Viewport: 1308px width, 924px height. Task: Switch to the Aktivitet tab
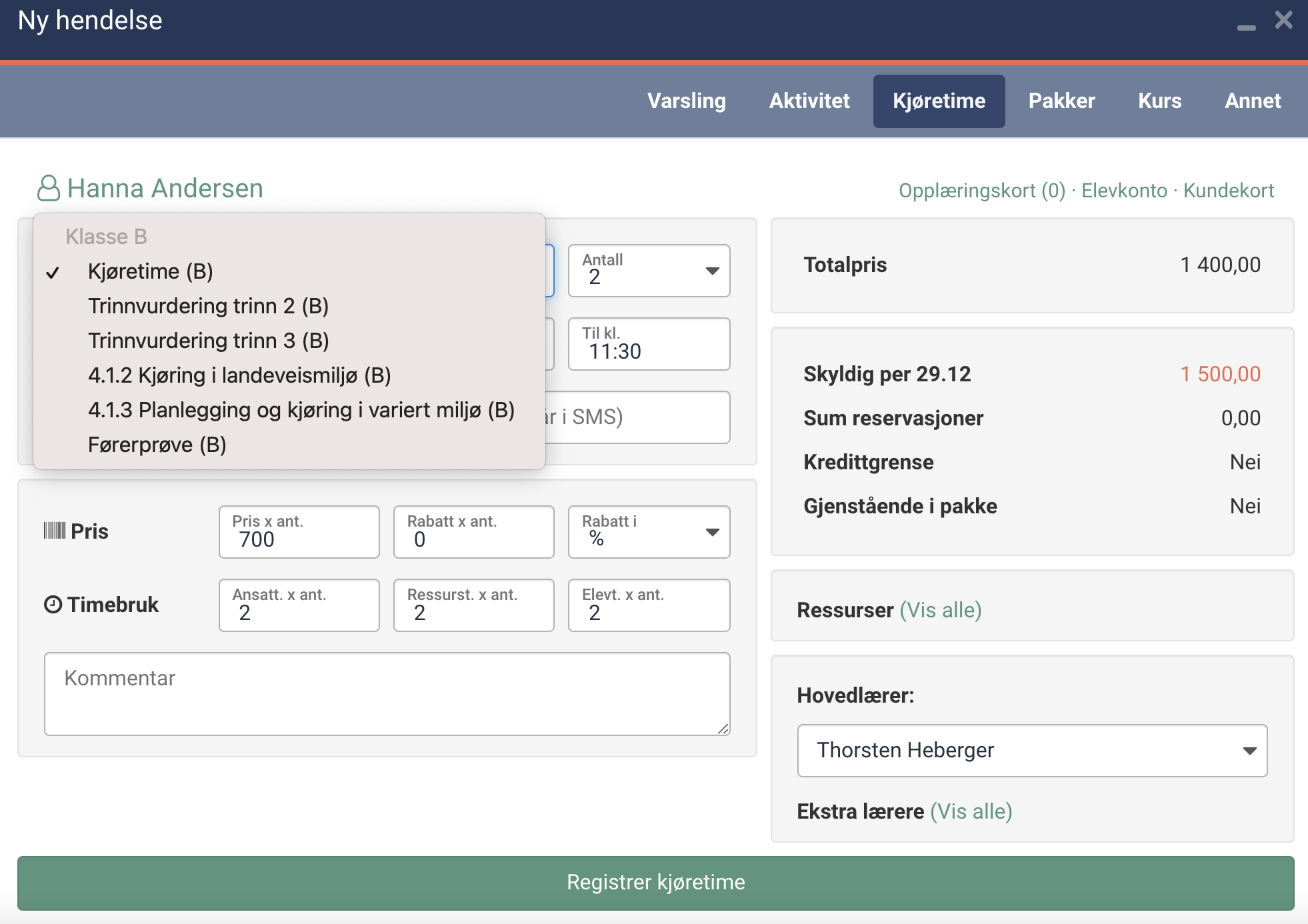[809, 101]
